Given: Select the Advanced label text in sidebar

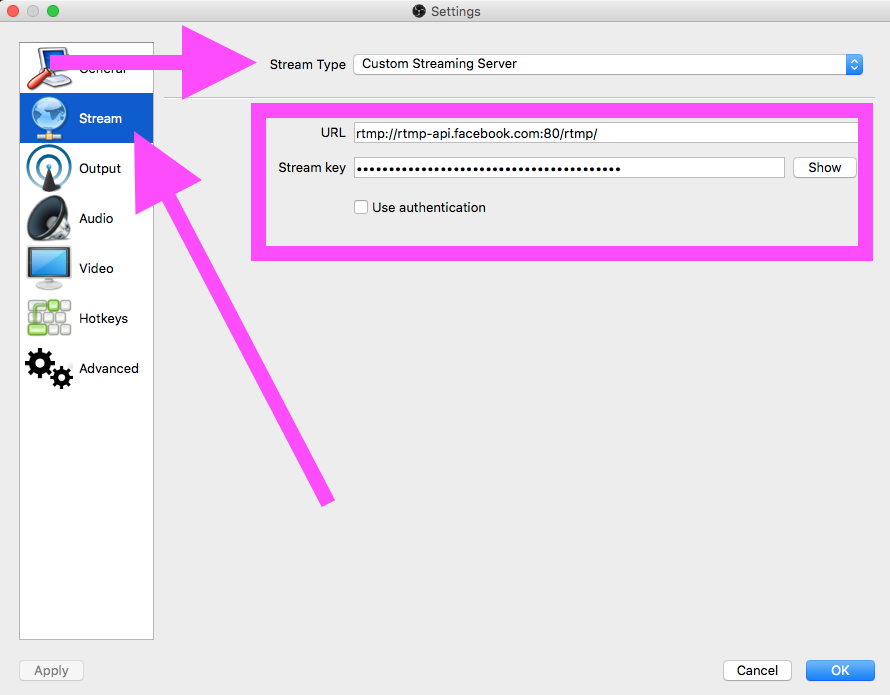Looking at the screenshot, I should 109,369.
